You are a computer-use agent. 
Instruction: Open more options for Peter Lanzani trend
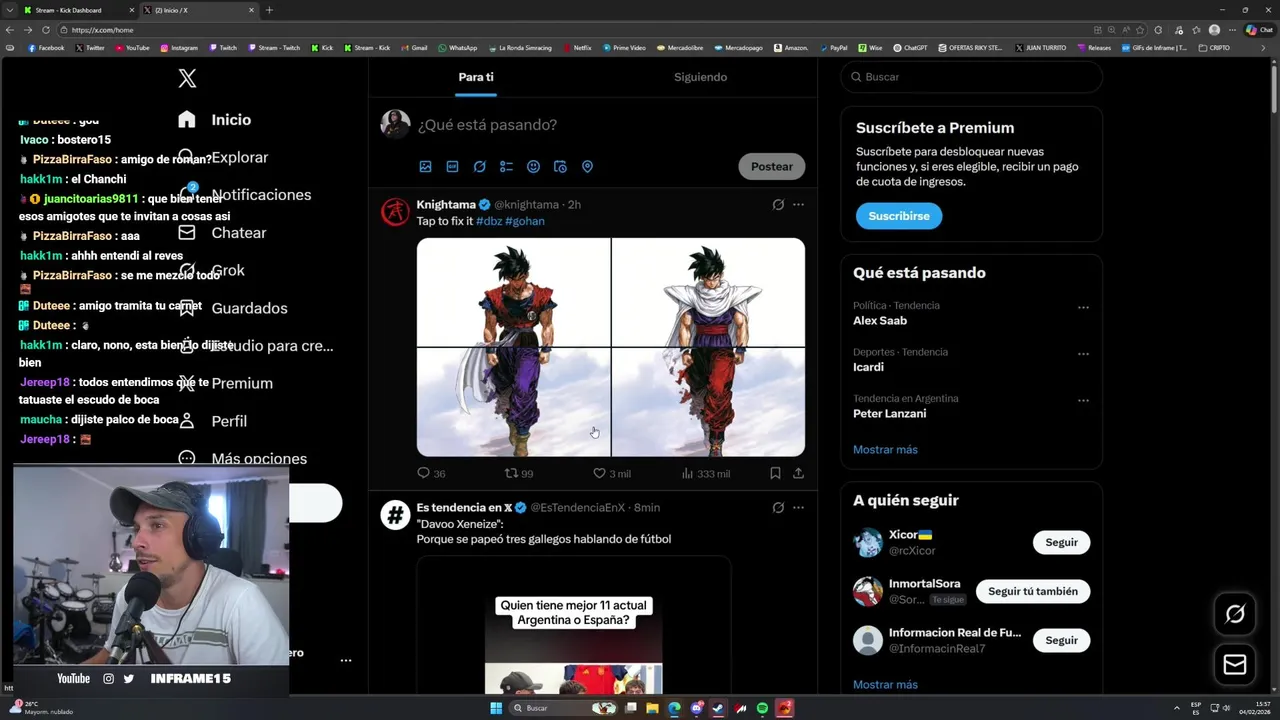(x=1083, y=401)
